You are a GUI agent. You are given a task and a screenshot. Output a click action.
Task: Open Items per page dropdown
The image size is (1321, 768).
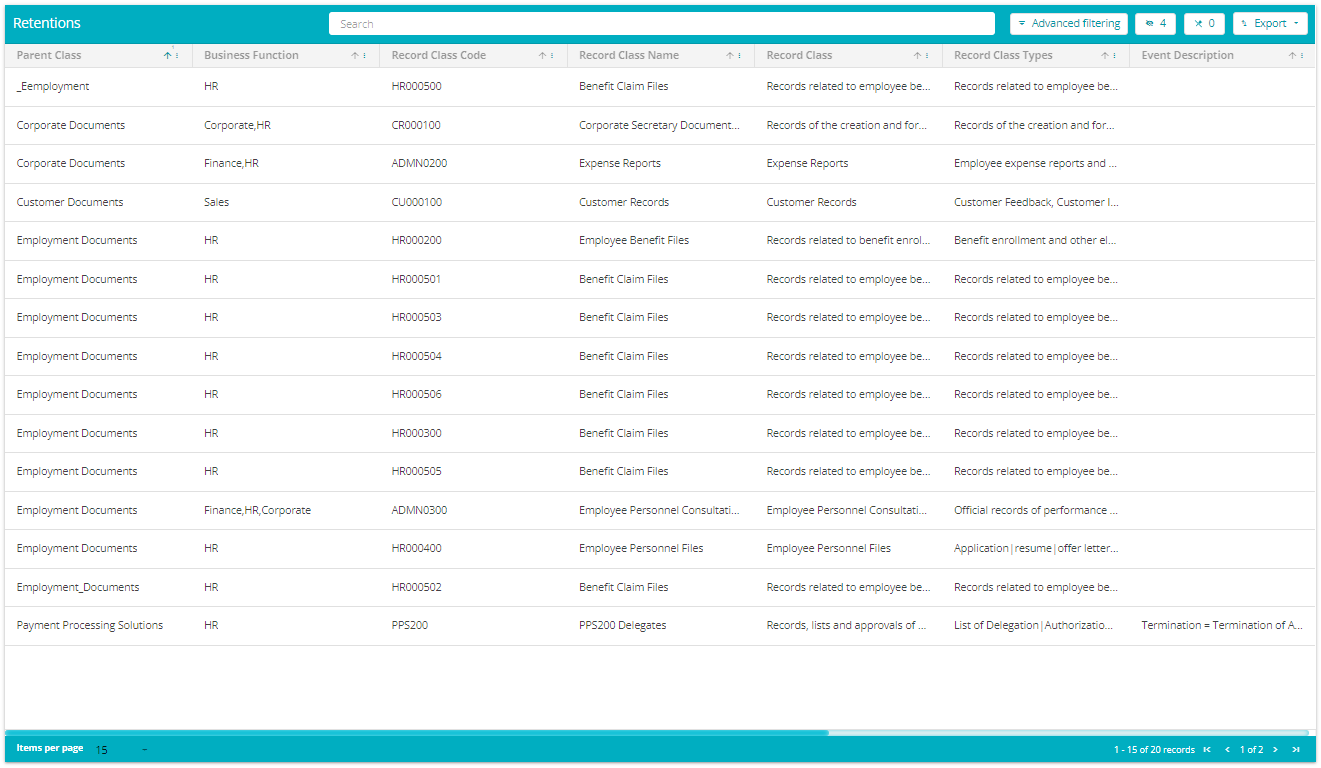(x=122, y=750)
